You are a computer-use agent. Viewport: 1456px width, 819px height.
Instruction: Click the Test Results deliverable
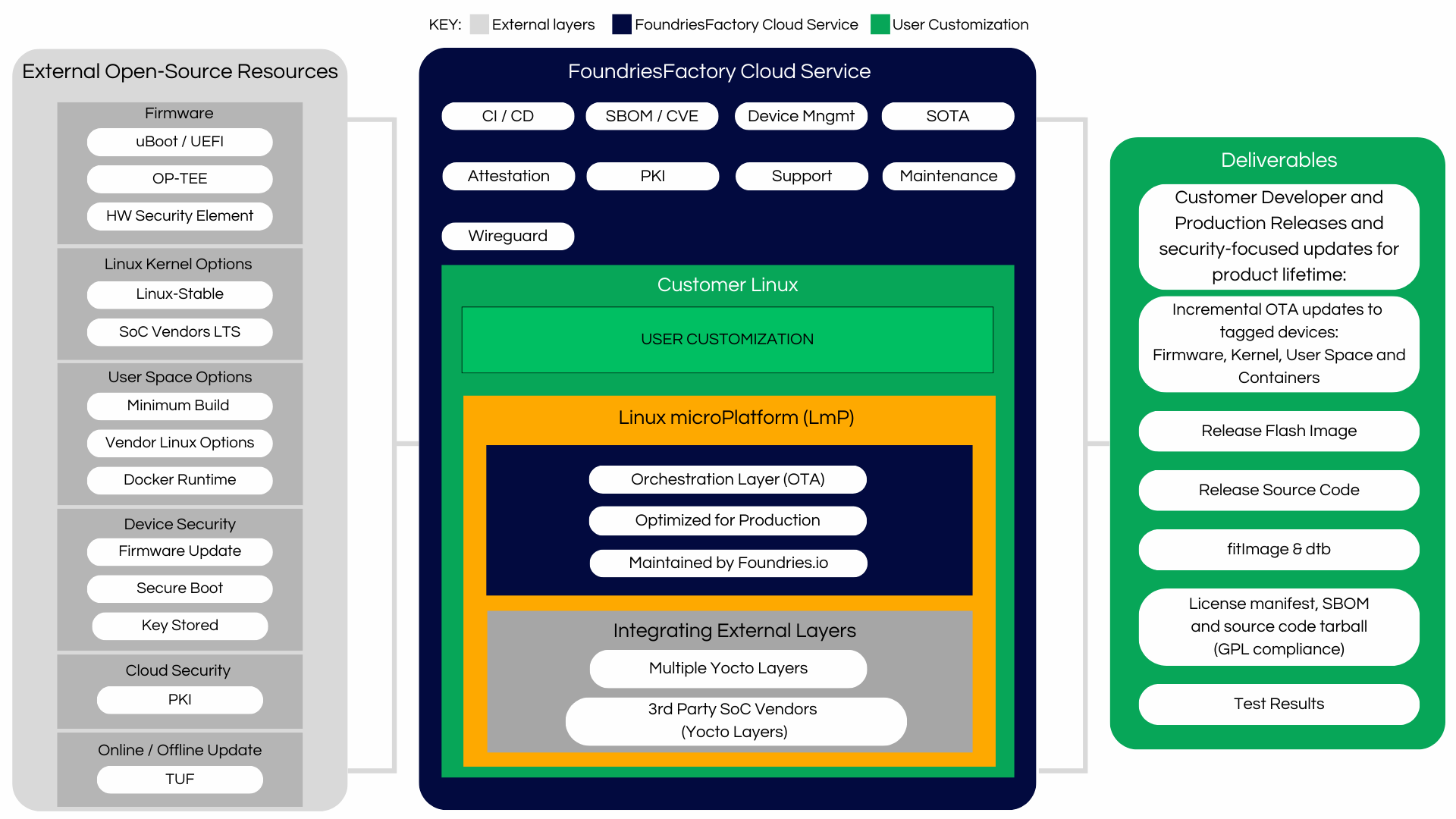click(x=1279, y=704)
